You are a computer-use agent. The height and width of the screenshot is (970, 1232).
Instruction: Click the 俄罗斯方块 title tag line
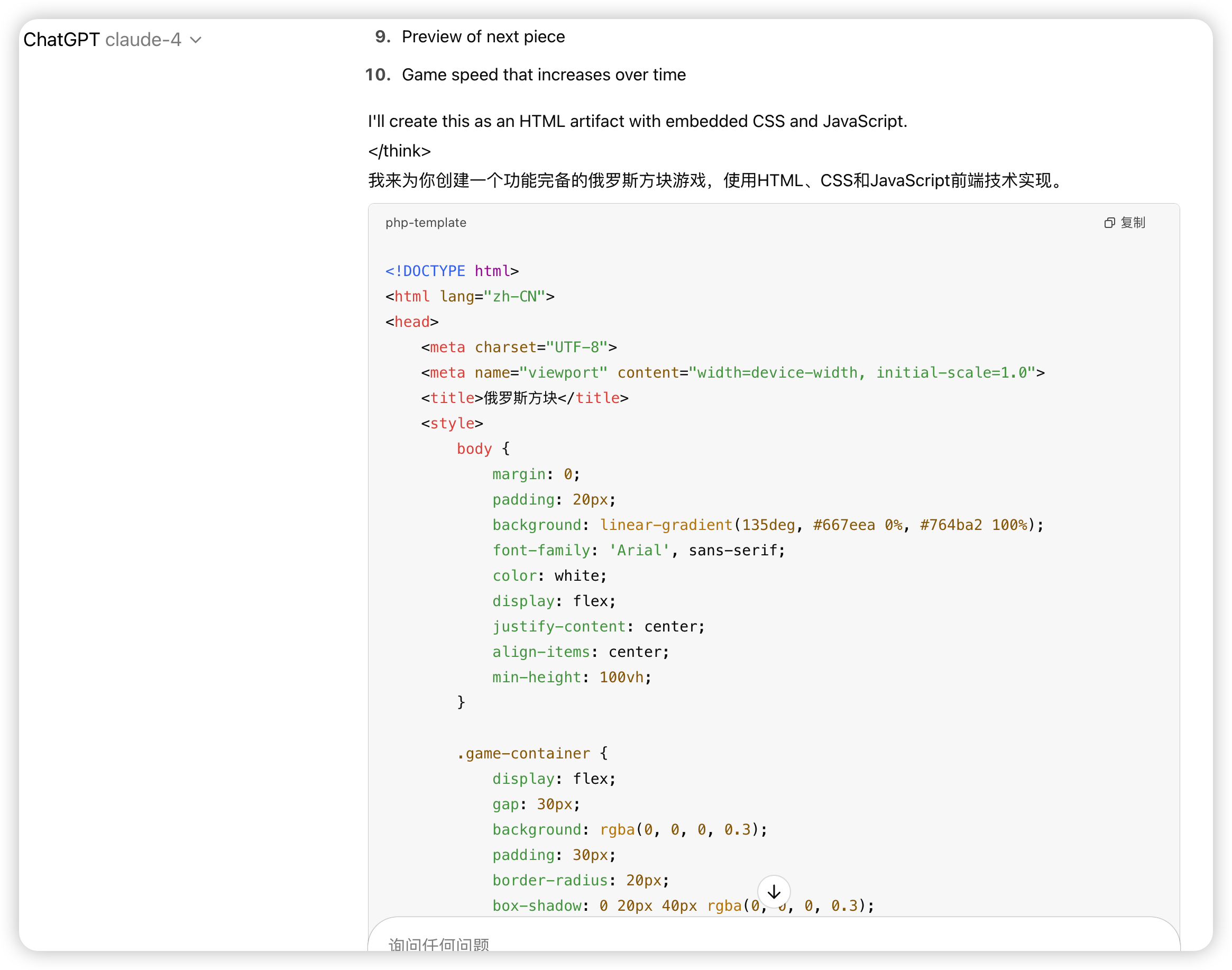click(525, 398)
